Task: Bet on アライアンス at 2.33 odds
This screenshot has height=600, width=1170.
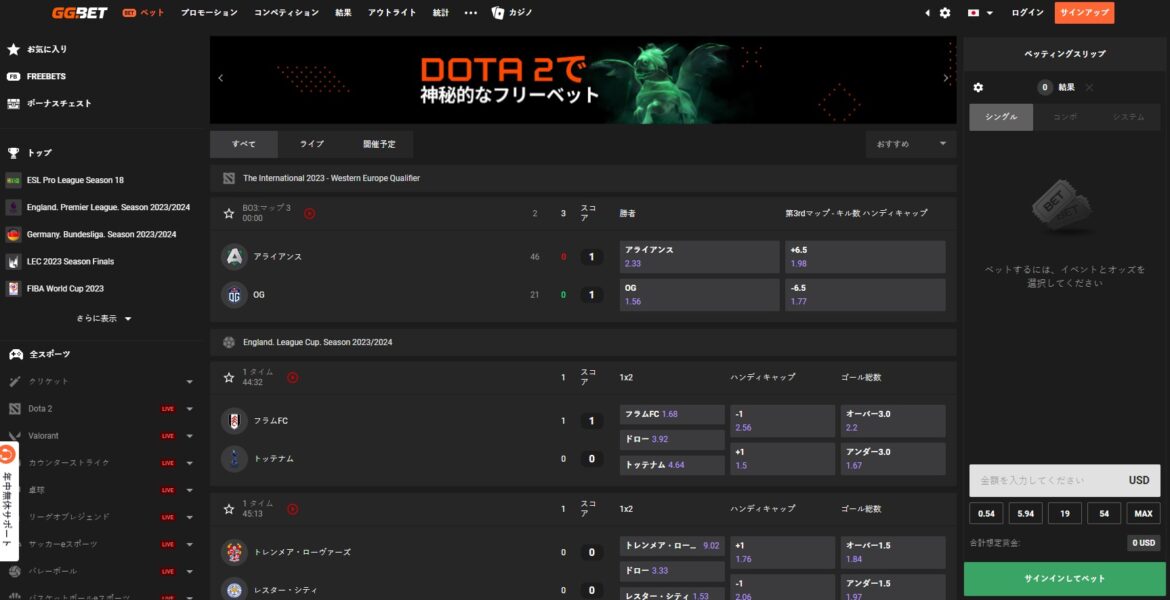Action: click(700, 257)
